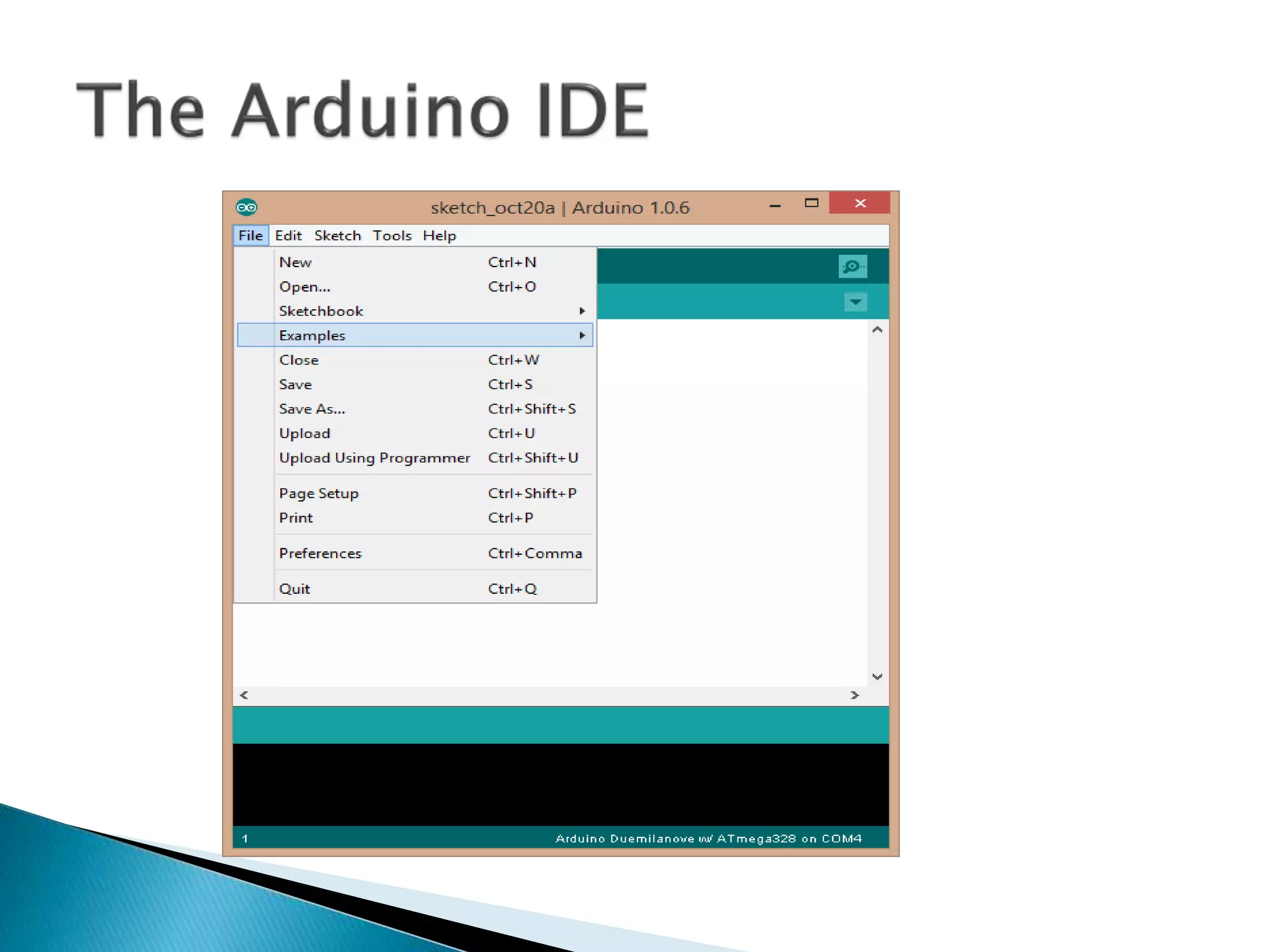This screenshot has width=1270, height=952.
Task: Open the tab dropdown arrow button
Action: (855, 302)
